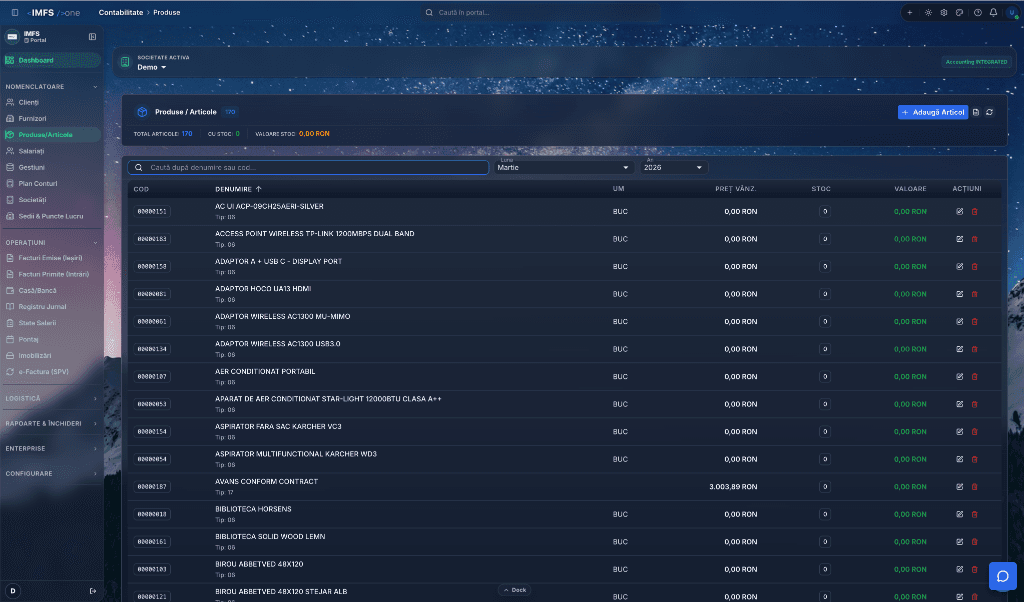Open the year 2026 dropdown
Viewport: 1024px width, 602px height.
tap(673, 167)
